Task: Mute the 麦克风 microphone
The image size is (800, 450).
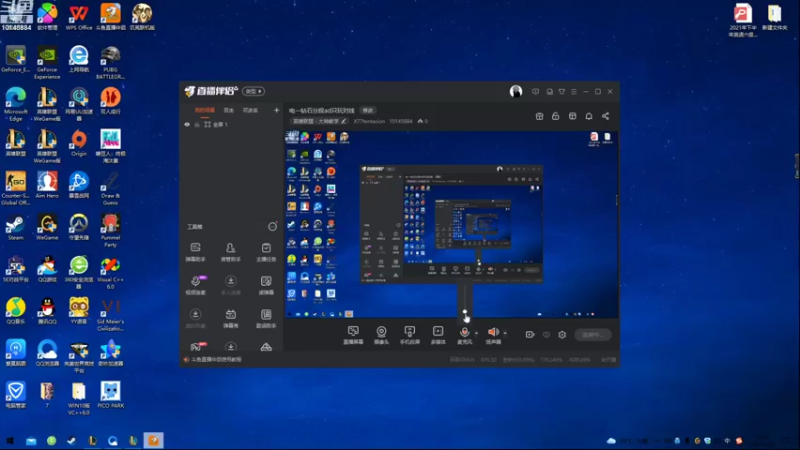Action: tap(464, 333)
